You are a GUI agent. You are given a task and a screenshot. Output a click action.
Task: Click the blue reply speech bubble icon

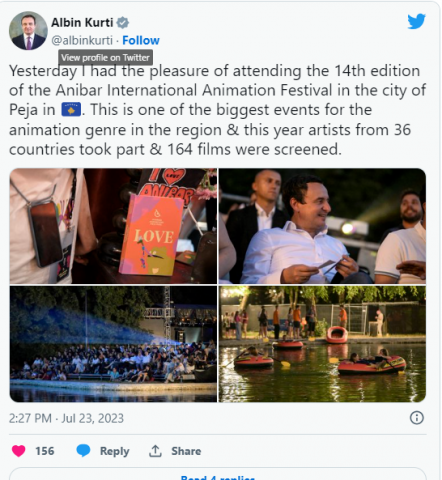coord(83,451)
